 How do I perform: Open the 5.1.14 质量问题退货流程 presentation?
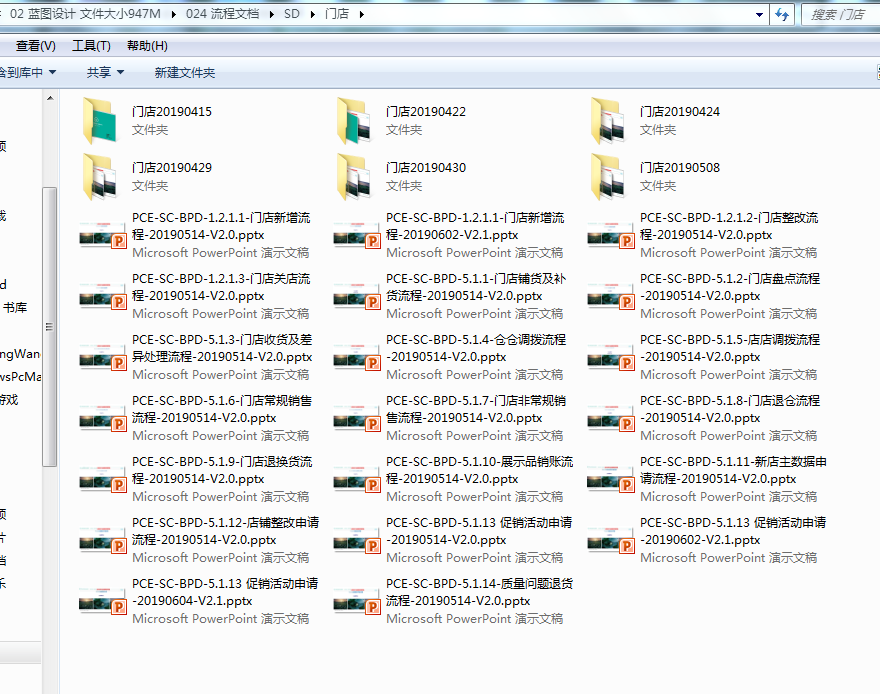476,592
